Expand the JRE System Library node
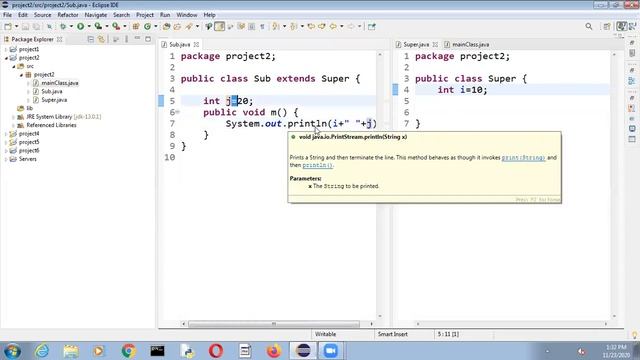Image resolution: width=640 pixels, height=360 pixels. click(x=13, y=117)
